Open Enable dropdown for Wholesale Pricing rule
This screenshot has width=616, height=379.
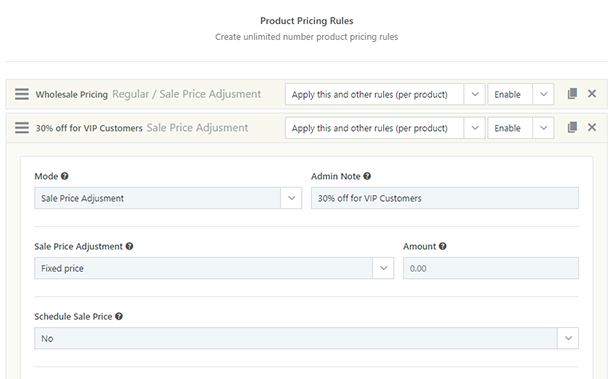521,94
